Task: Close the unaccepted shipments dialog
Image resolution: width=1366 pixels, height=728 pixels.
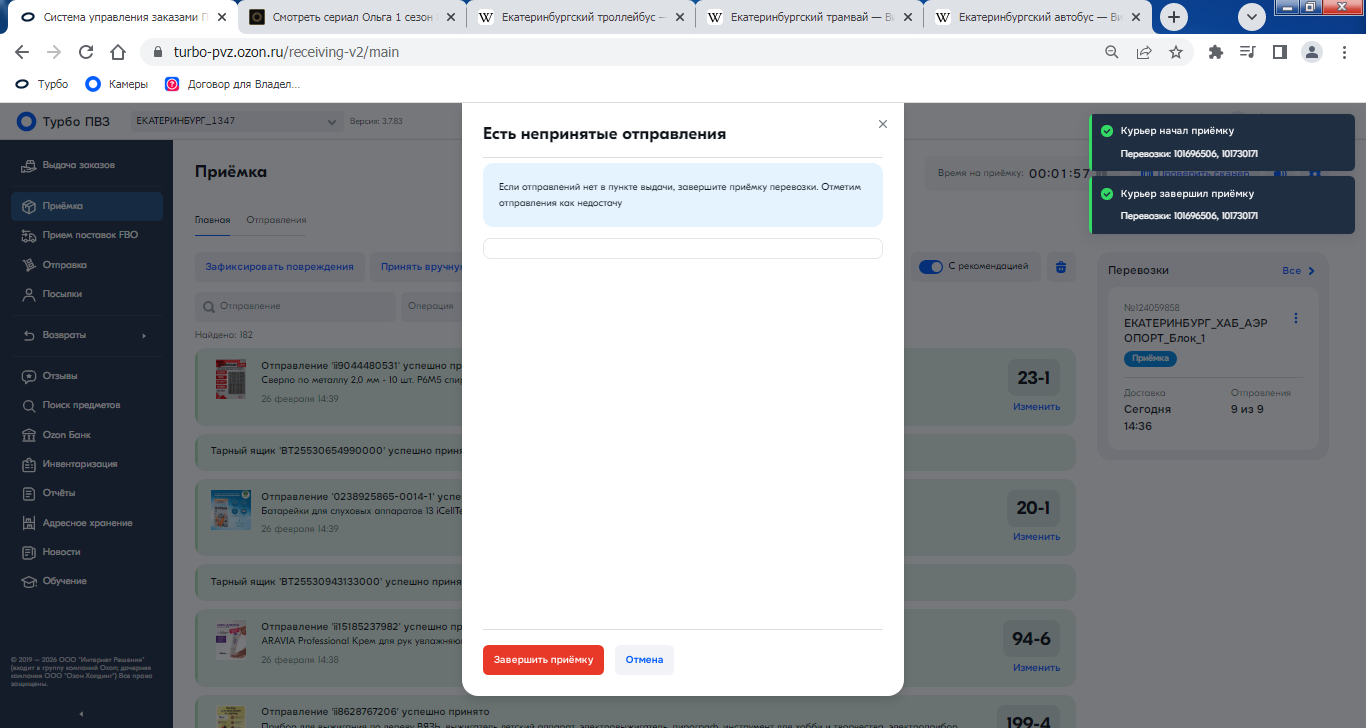Action: (882, 124)
